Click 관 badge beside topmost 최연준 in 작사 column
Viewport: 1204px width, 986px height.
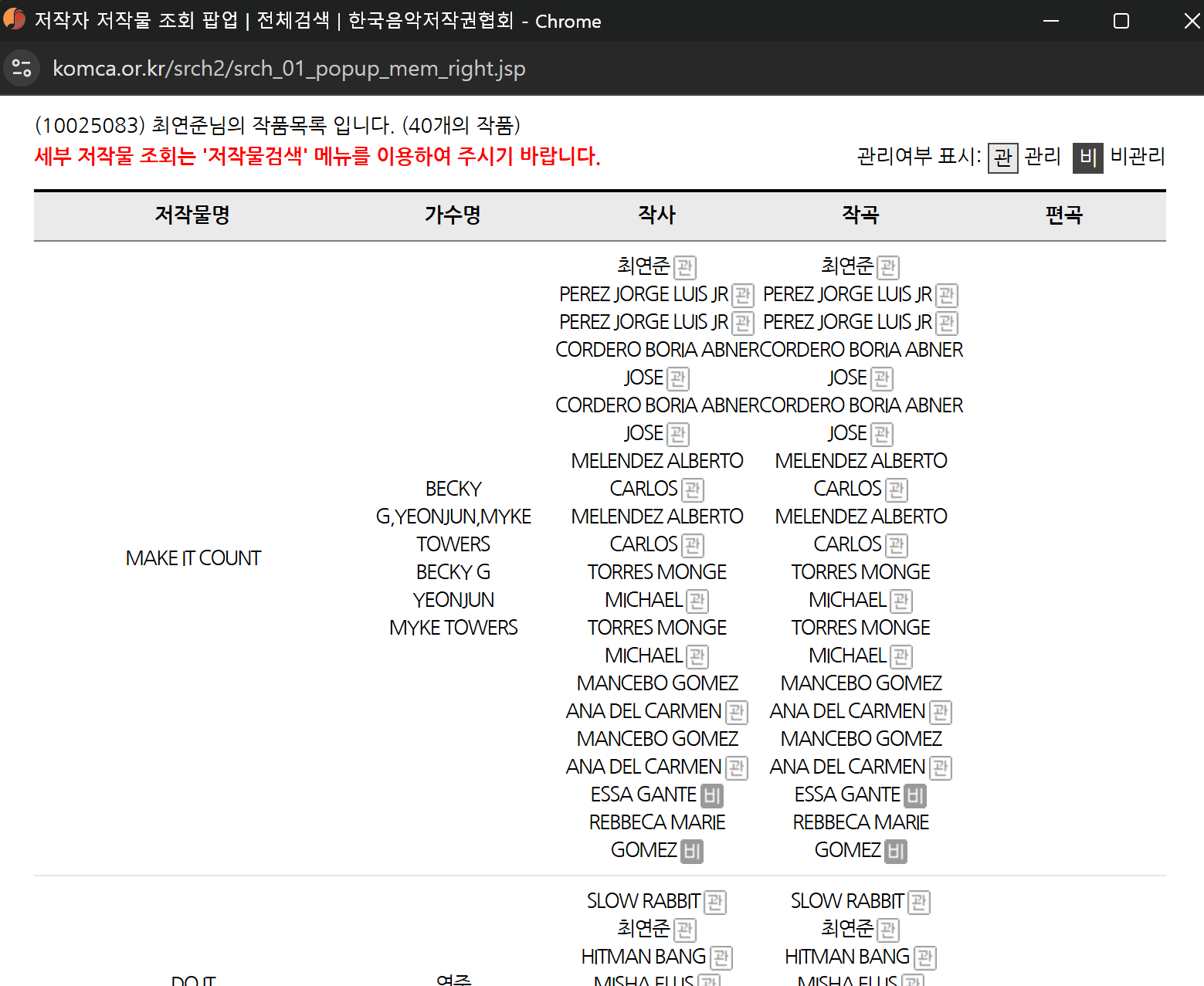tap(684, 267)
